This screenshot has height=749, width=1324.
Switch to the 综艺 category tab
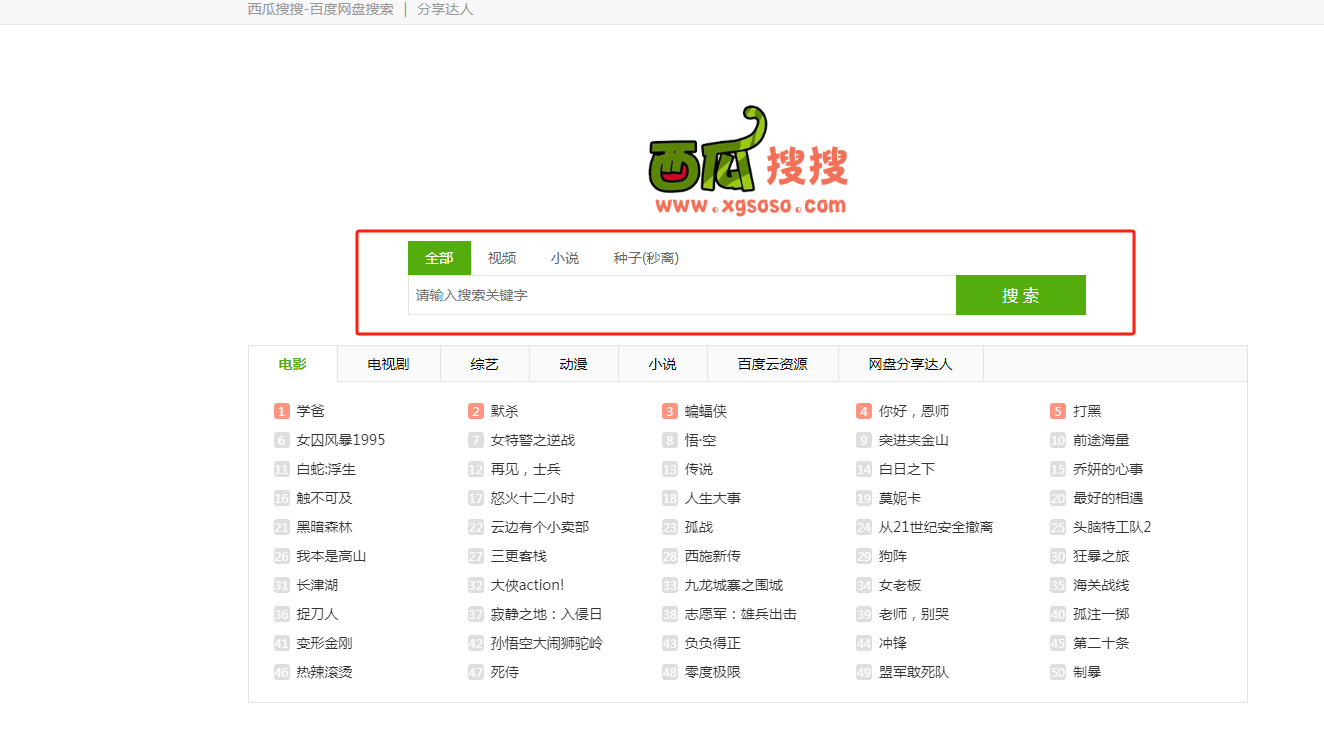[484, 364]
